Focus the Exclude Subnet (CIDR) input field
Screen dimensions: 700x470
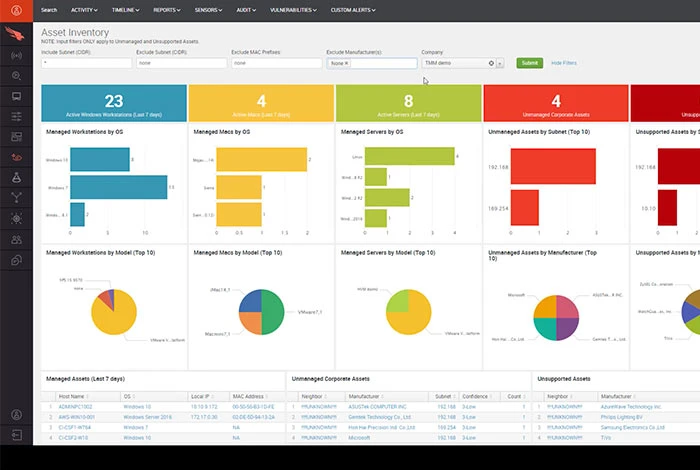click(x=181, y=63)
